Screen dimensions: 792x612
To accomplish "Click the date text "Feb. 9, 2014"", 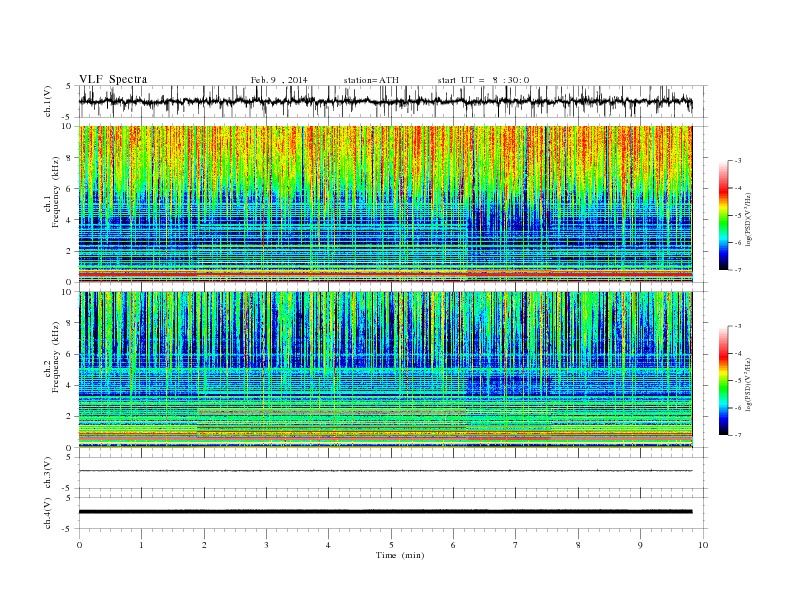I will (279, 80).
